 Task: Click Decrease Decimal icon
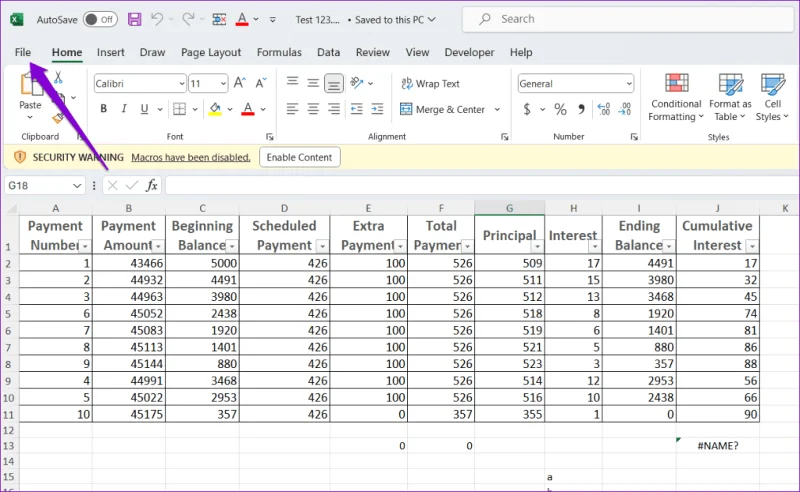pyautogui.click(x=625, y=109)
